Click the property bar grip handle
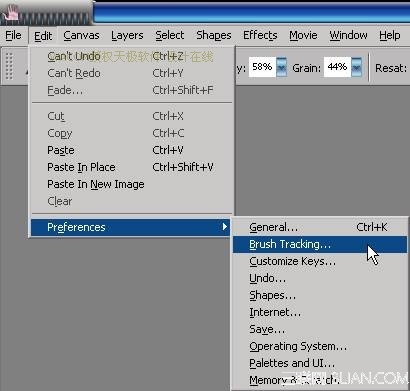The width and height of the screenshot is (410, 391). tap(9, 66)
